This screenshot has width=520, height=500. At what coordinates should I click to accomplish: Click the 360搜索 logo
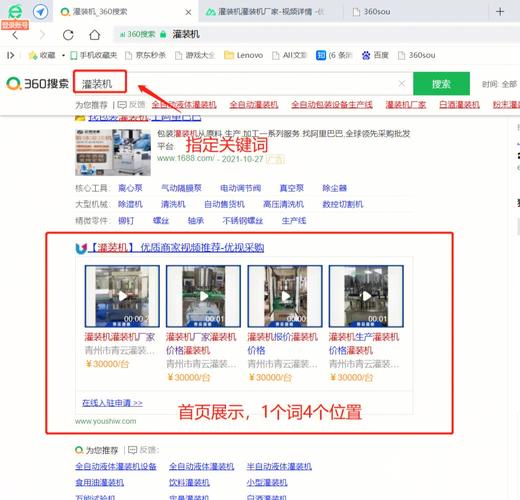coord(38,83)
